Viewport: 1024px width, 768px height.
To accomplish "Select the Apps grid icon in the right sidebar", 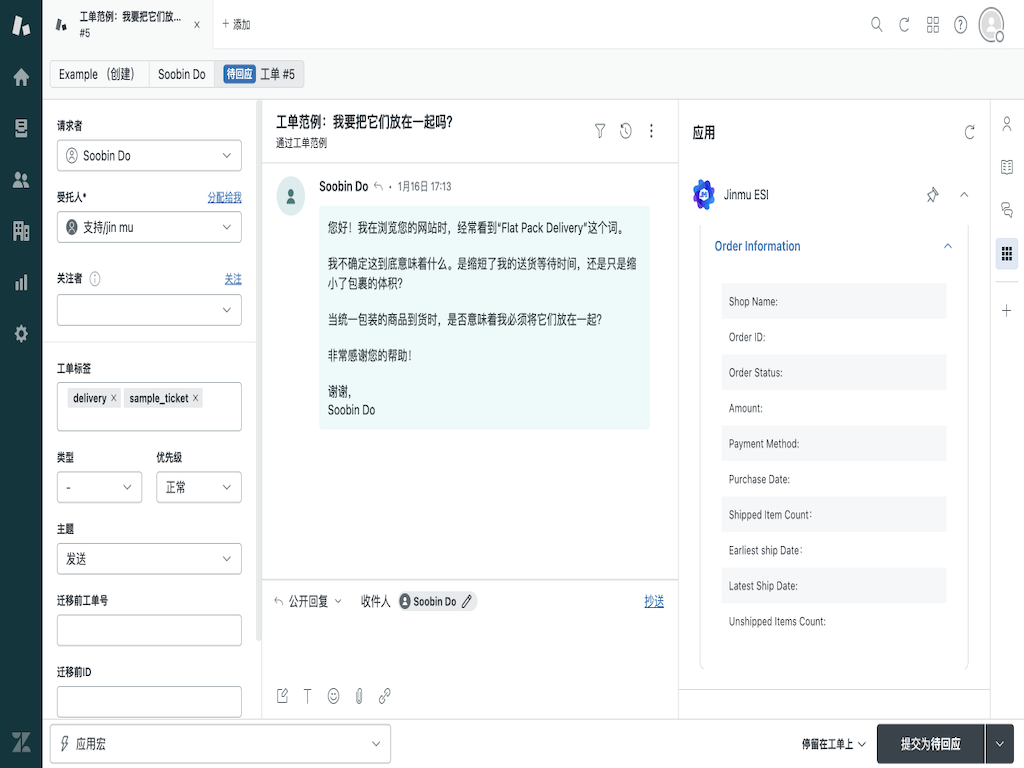I will coord(1007,254).
